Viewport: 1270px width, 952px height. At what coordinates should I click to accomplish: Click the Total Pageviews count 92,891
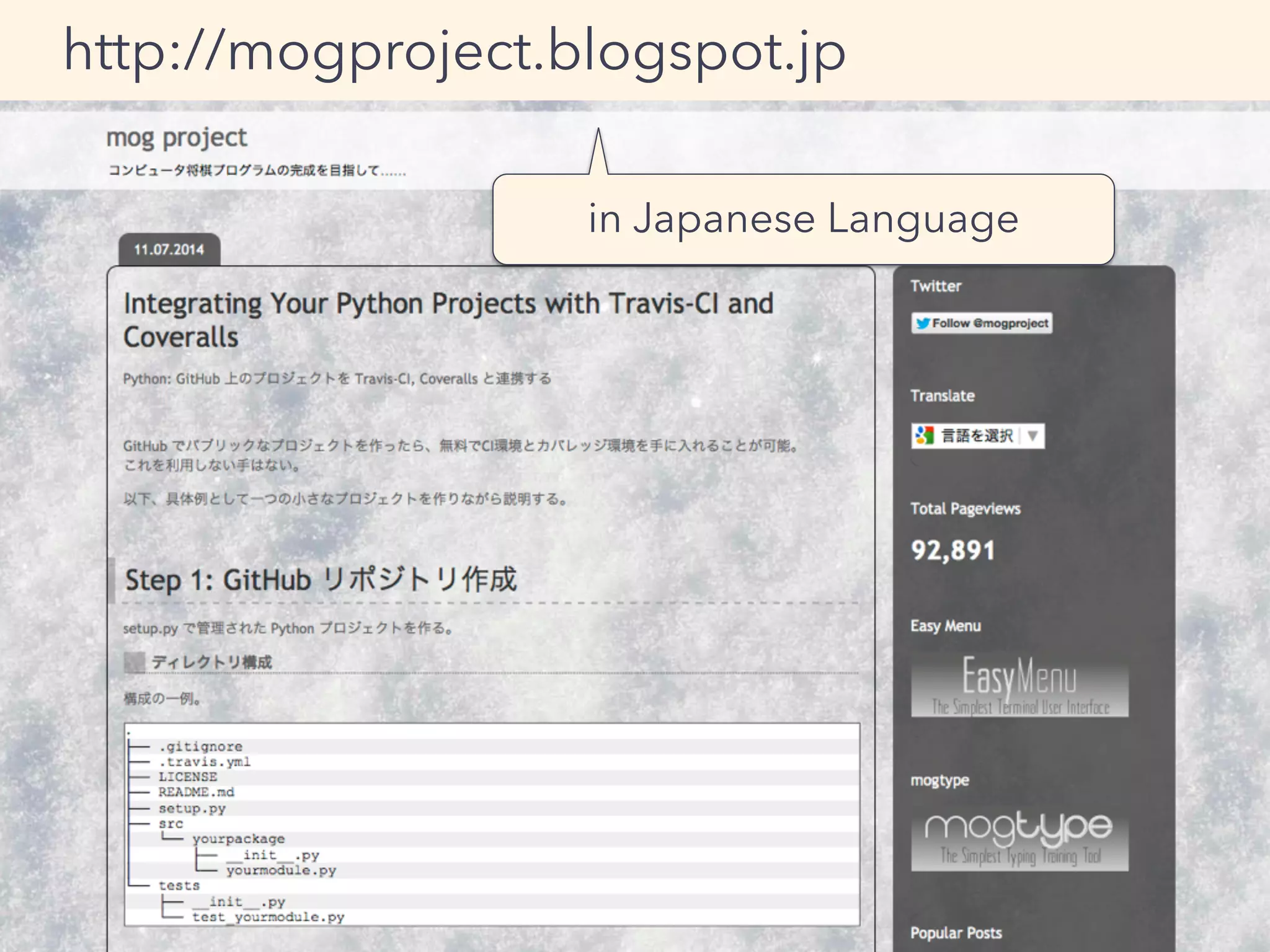[x=952, y=550]
